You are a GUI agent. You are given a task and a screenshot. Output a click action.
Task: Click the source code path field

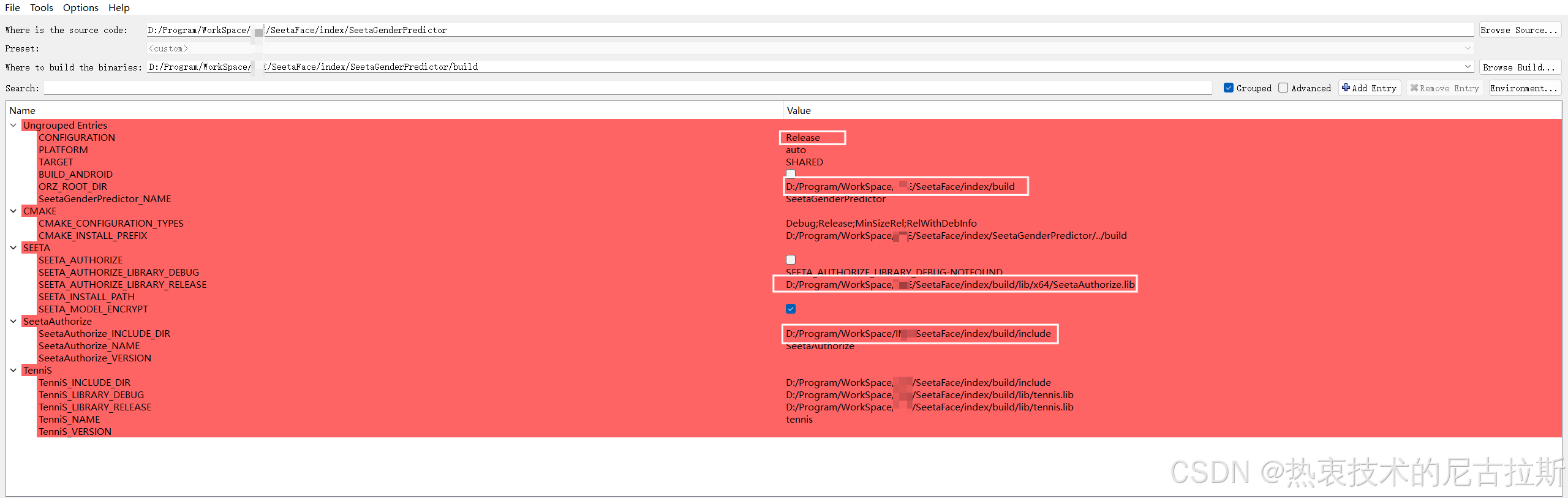[x=810, y=30]
